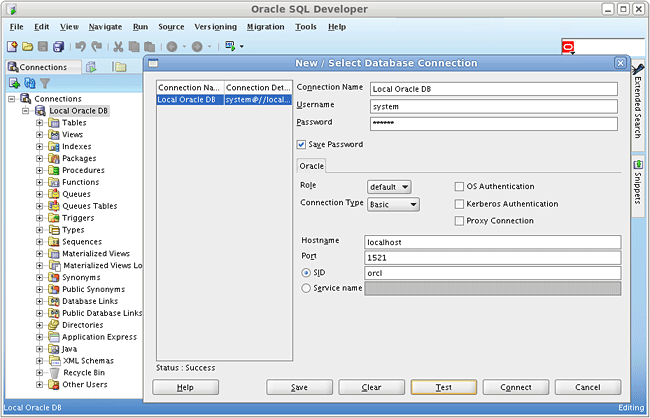Expand the Tables tree node
Screen dimensions: 650x418
coord(39,123)
